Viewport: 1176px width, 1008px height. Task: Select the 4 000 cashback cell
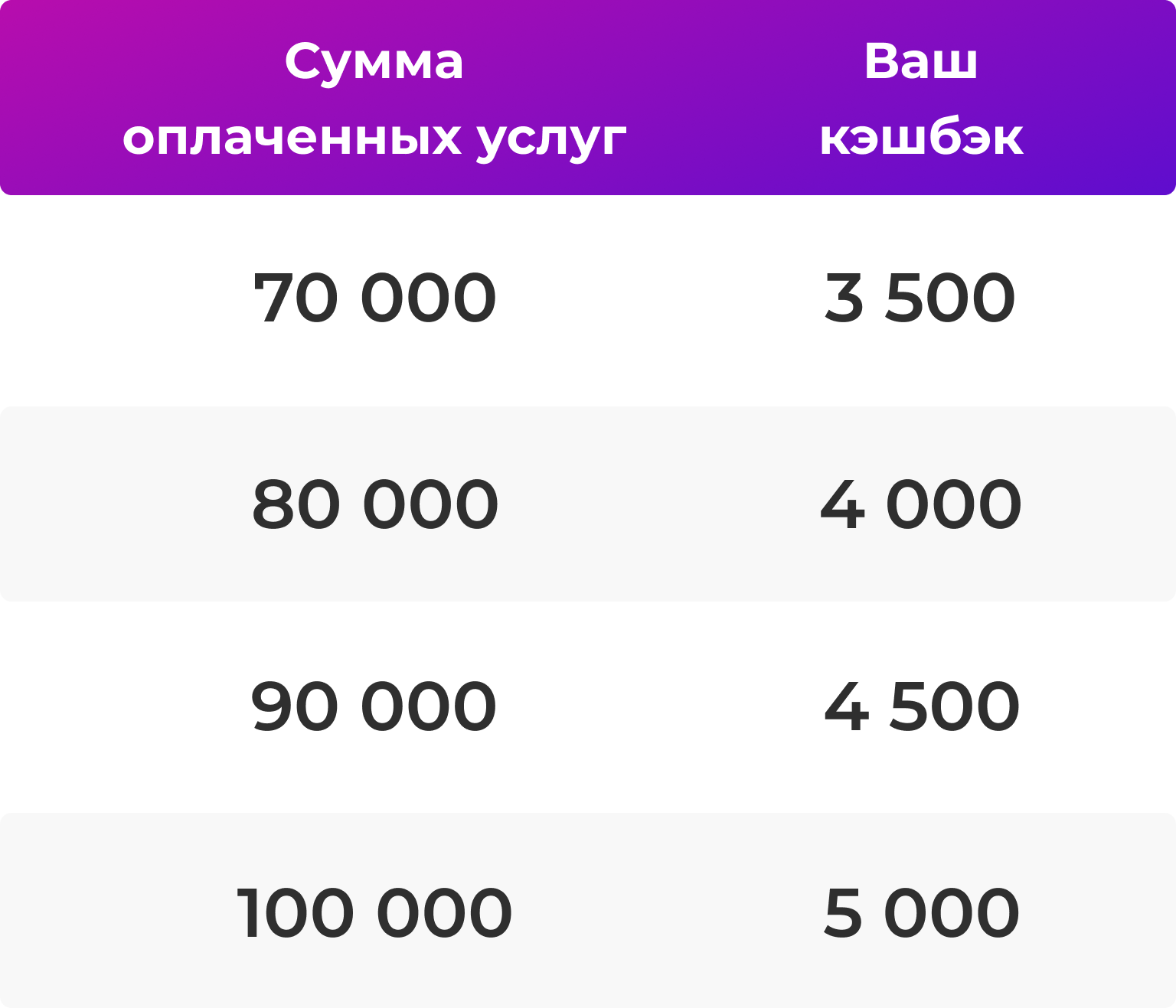(921, 504)
